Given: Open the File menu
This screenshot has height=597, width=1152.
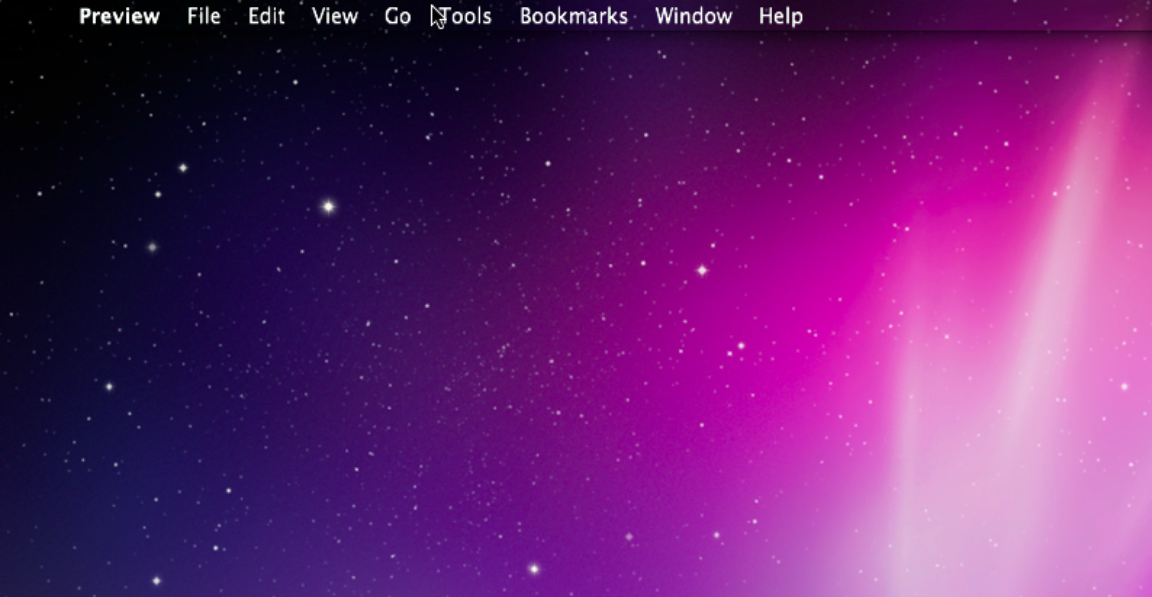Looking at the screenshot, I should 204,16.
